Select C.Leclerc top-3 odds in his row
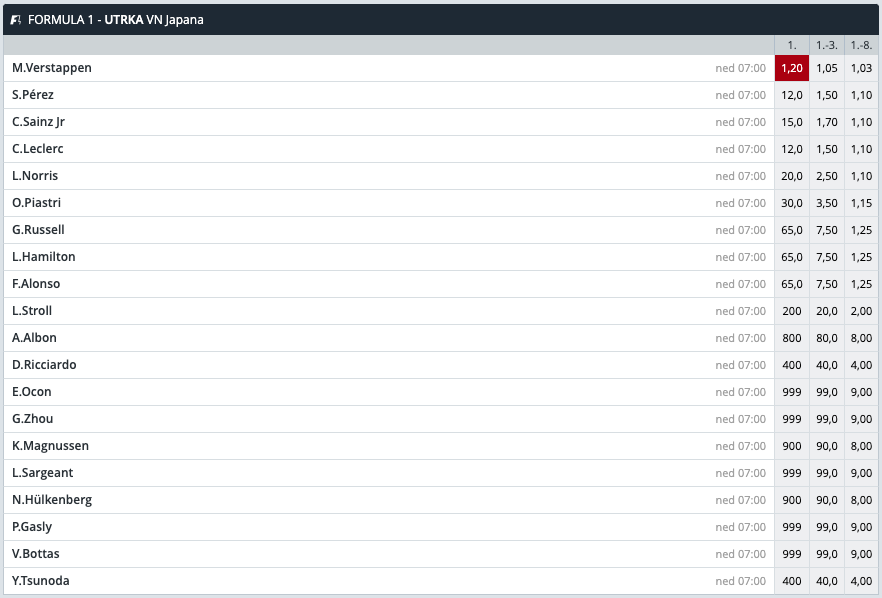This screenshot has width=882, height=598. click(827, 149)
